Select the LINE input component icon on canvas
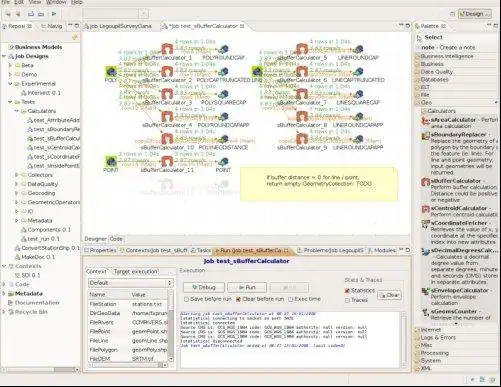 tap(257, 72)
